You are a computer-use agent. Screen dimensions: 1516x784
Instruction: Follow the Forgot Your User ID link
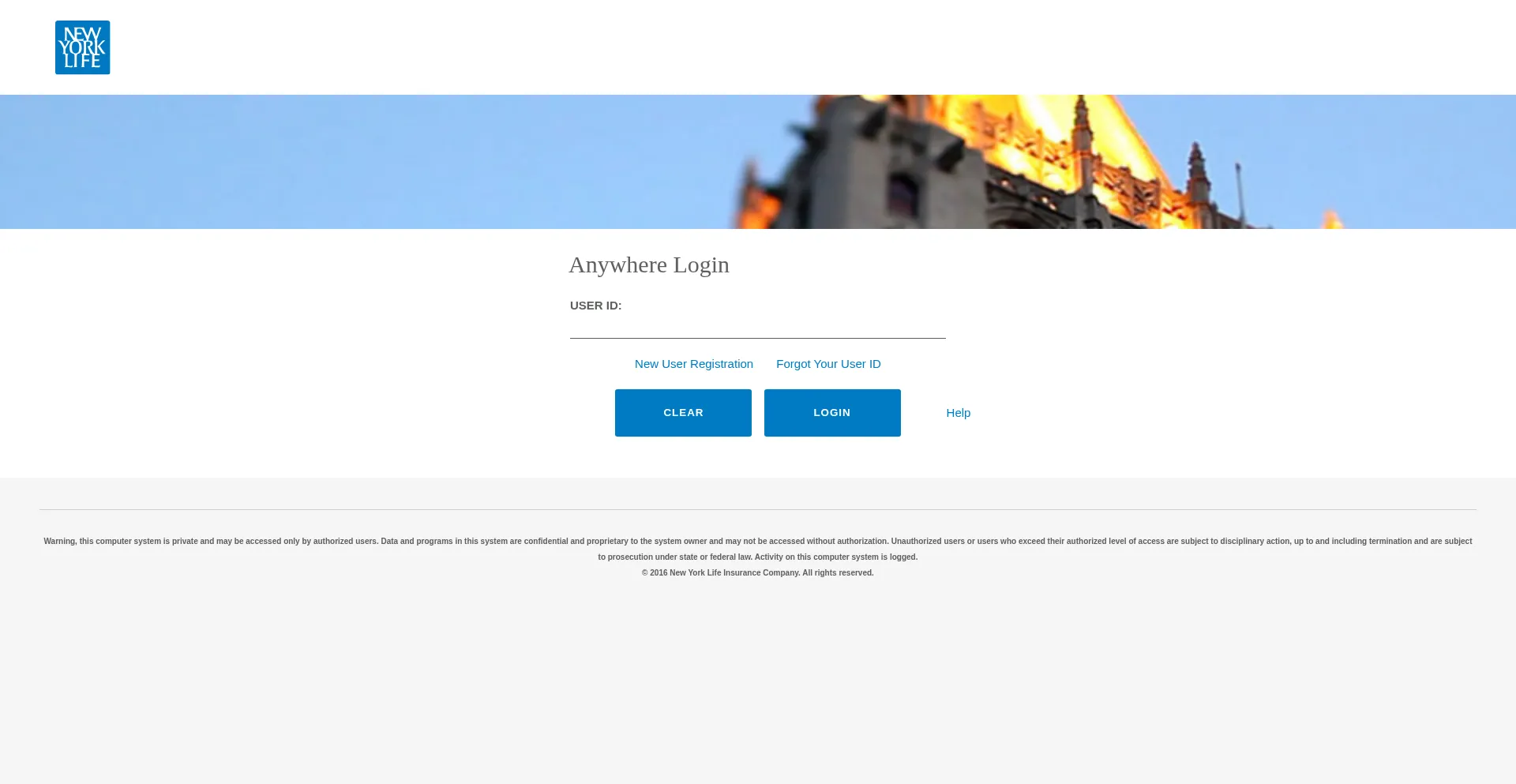827,364
